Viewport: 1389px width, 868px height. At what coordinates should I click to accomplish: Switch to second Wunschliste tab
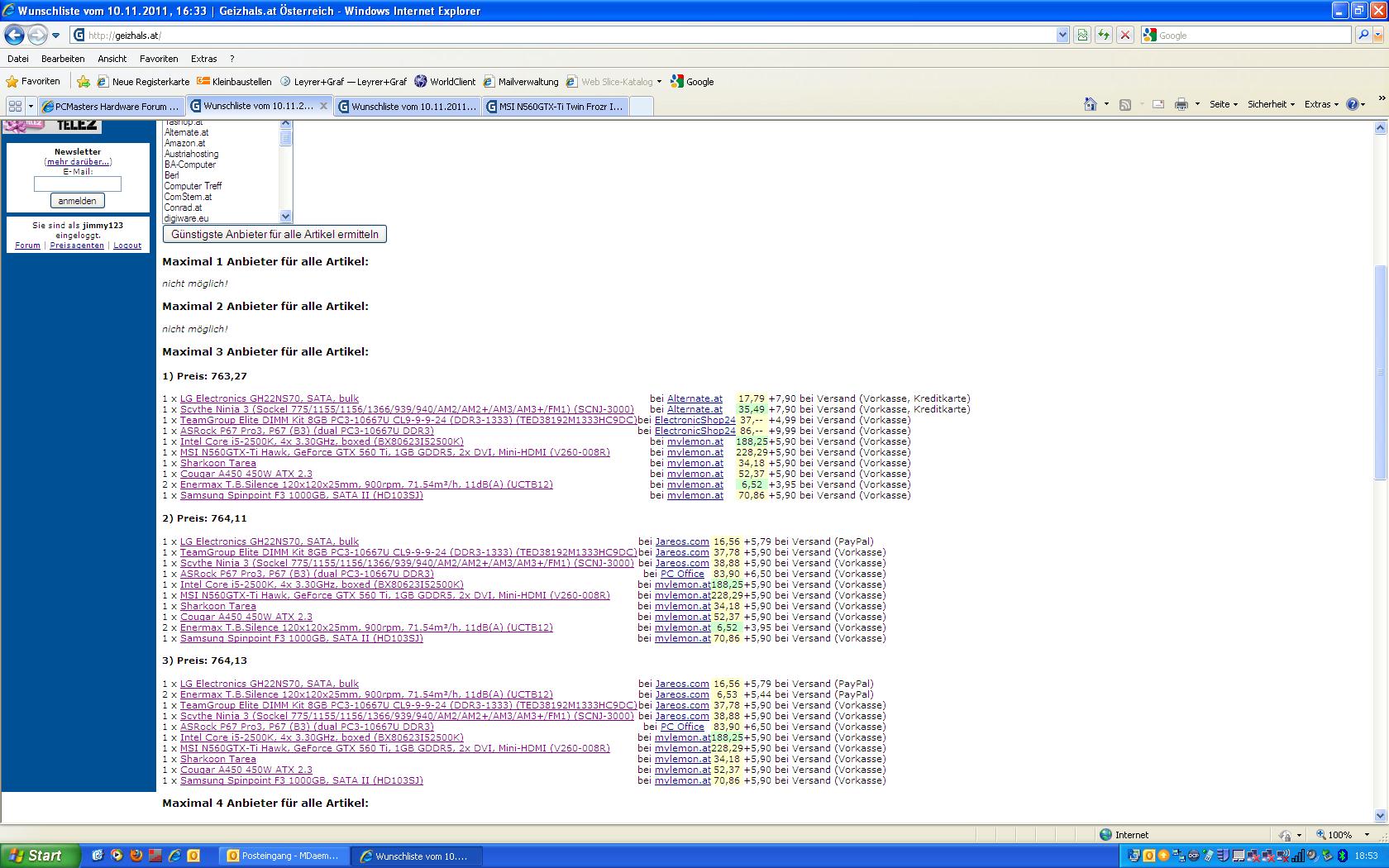point(408,106)
